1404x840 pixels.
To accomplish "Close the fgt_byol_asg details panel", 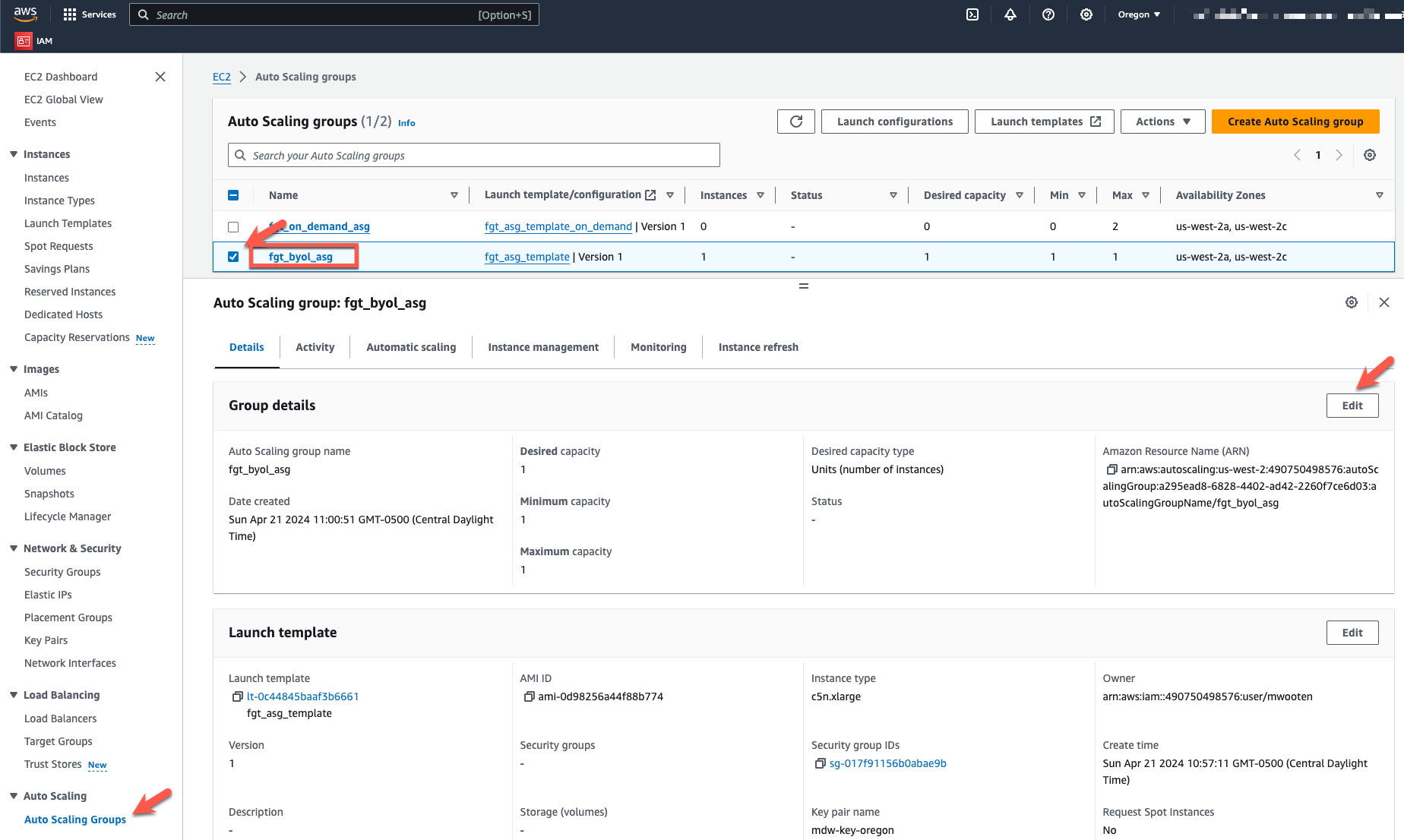I will tap(1384, 302).
